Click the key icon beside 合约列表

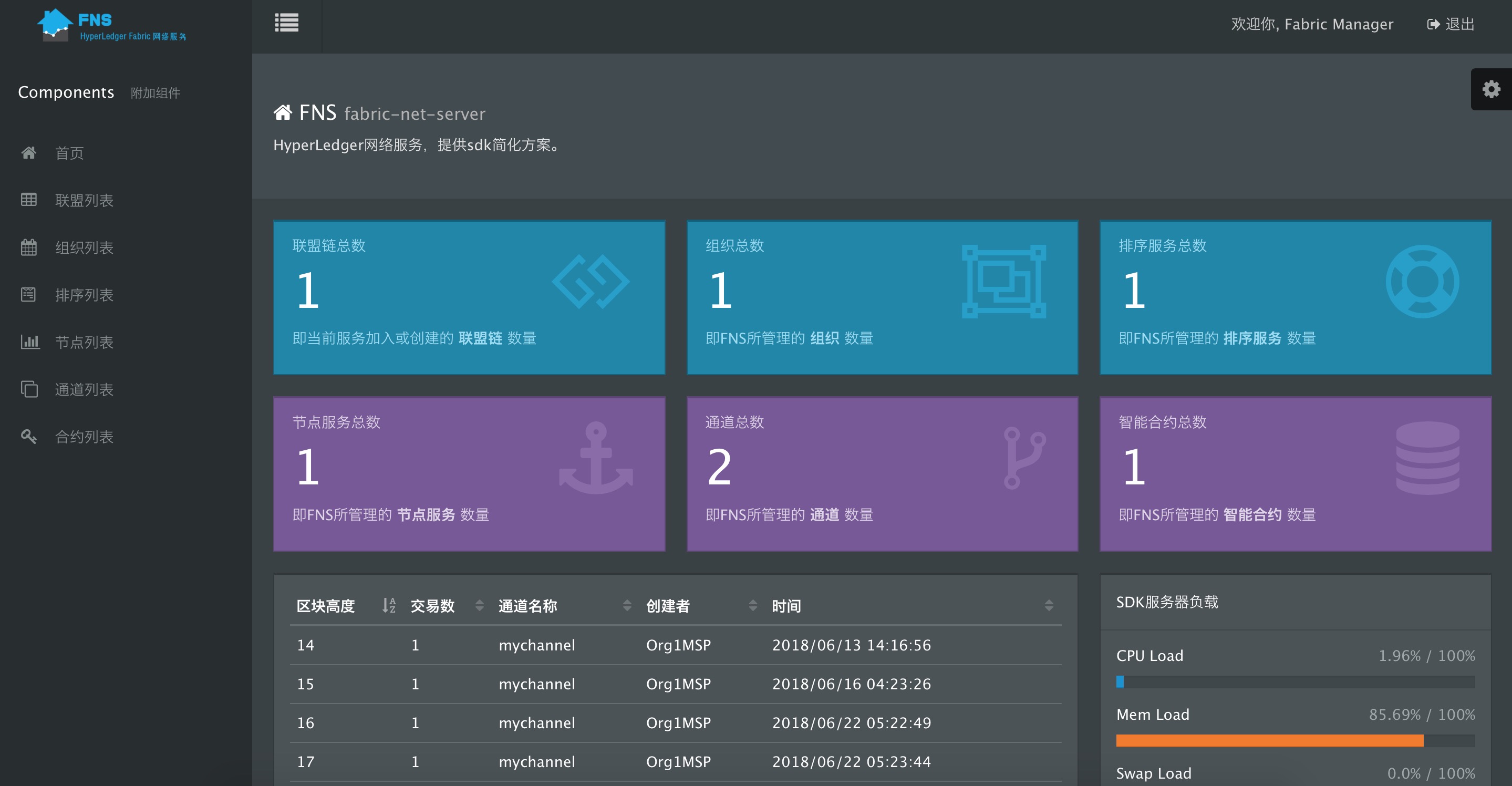click(29, 436)
